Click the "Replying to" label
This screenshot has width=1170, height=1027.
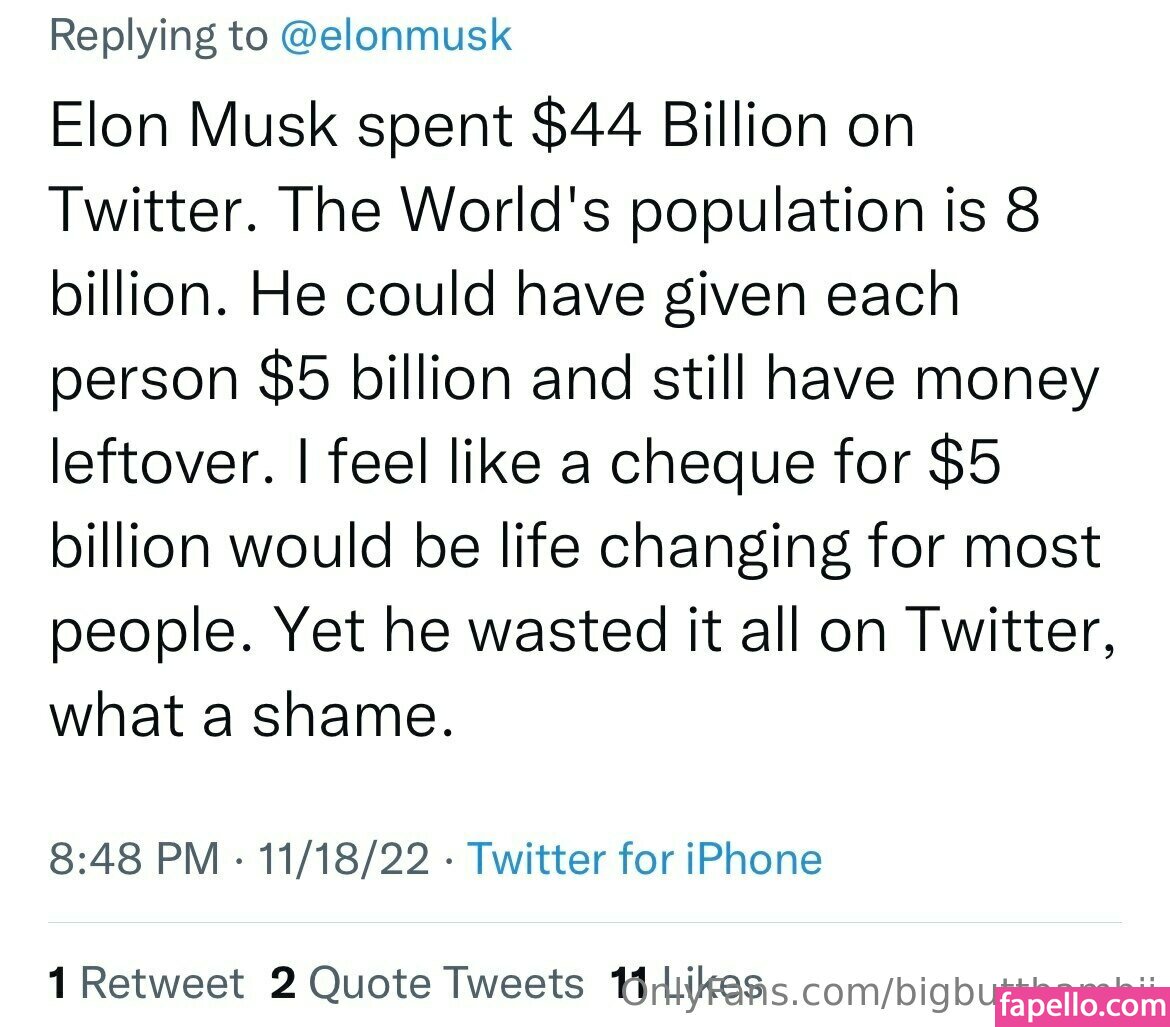158,36
